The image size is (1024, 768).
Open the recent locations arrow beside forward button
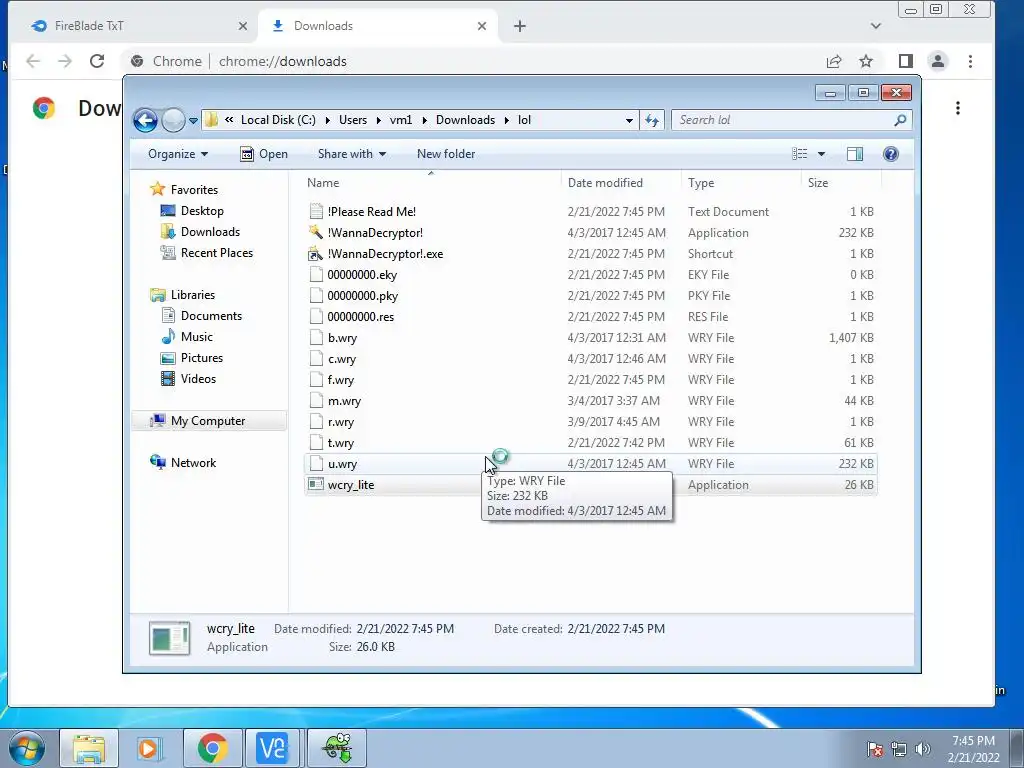click(193, 121)
